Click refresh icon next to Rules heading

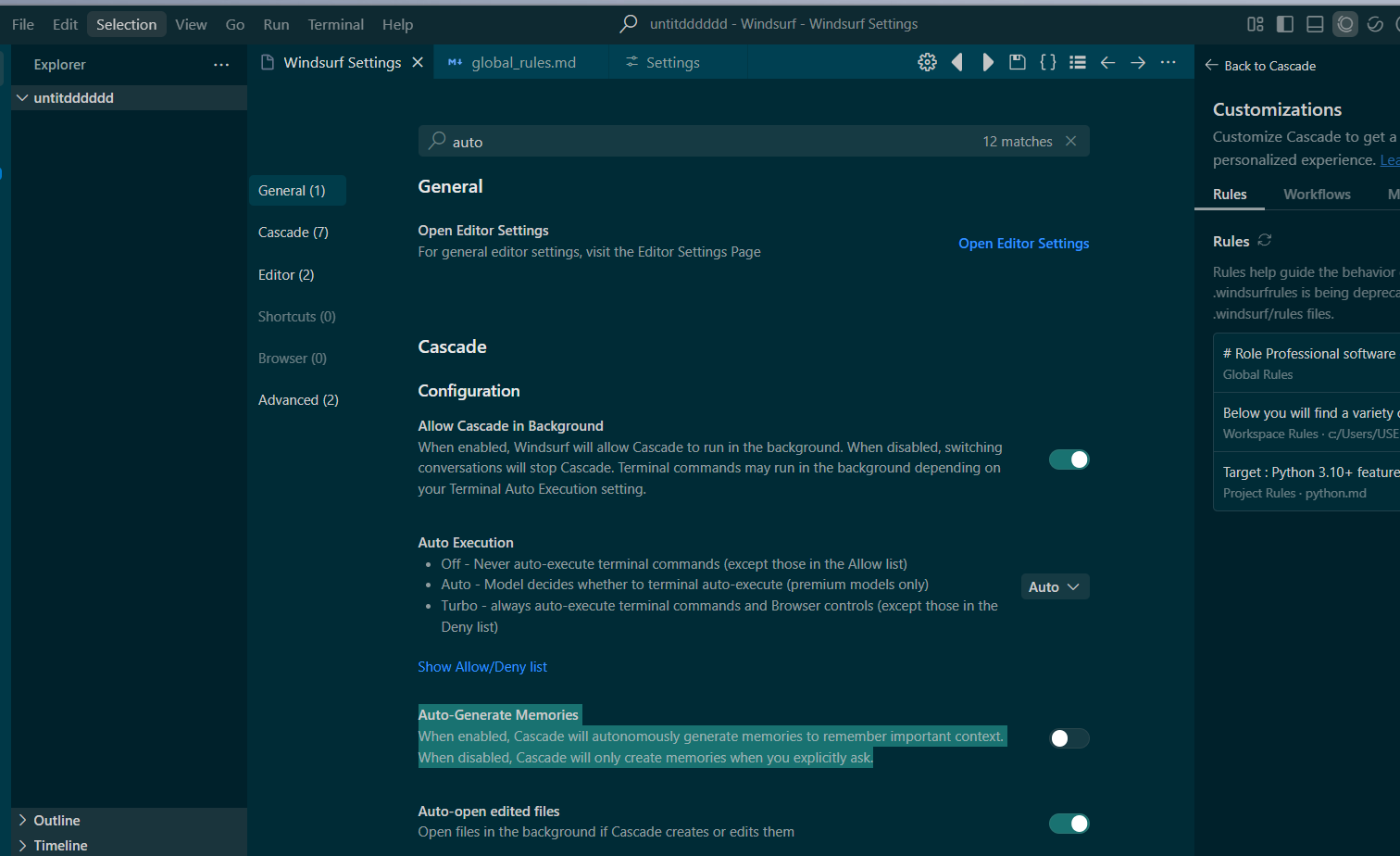(x=1265, y=240)
